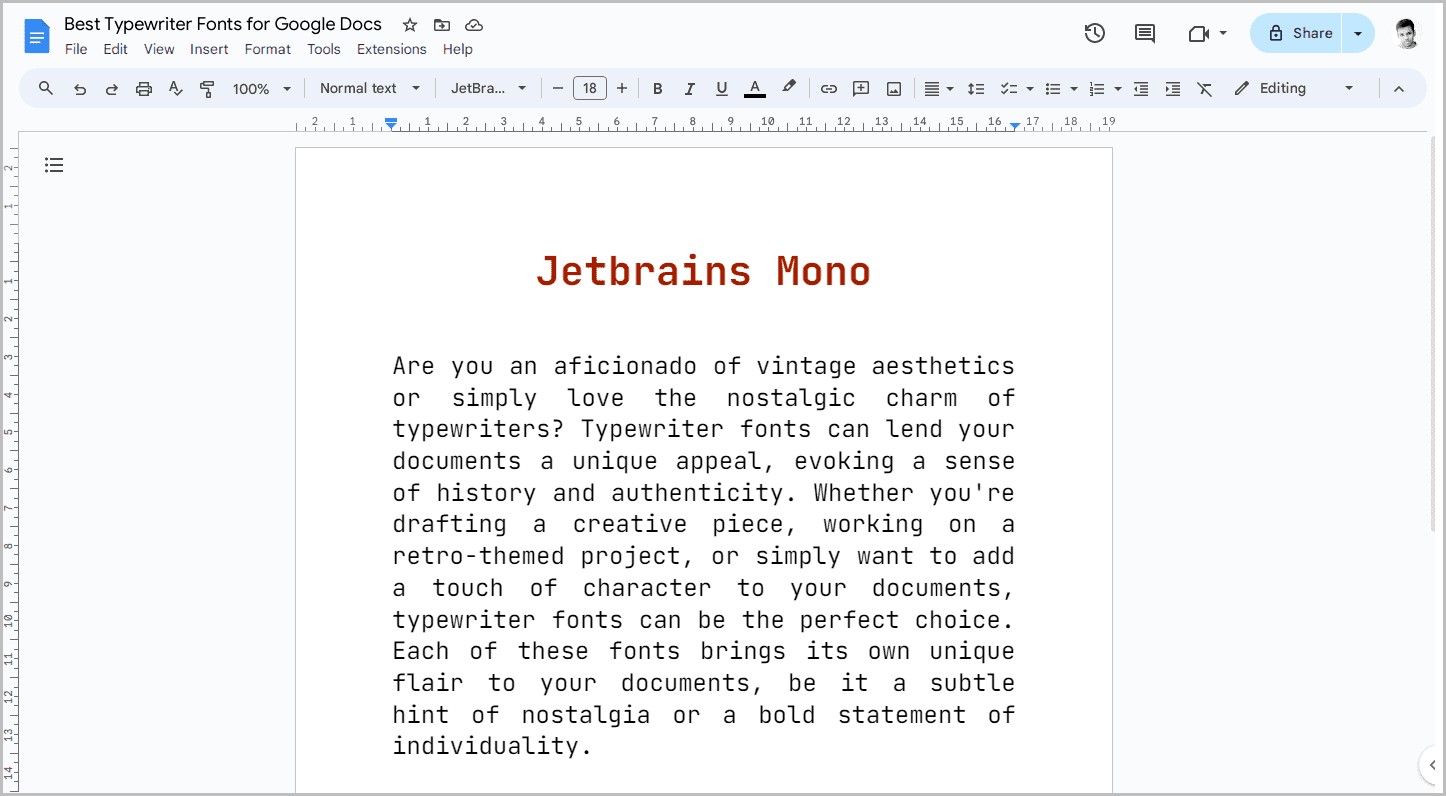Open comment history panel
Screen dimensions: 1446x796
(x=1145, y=33)
